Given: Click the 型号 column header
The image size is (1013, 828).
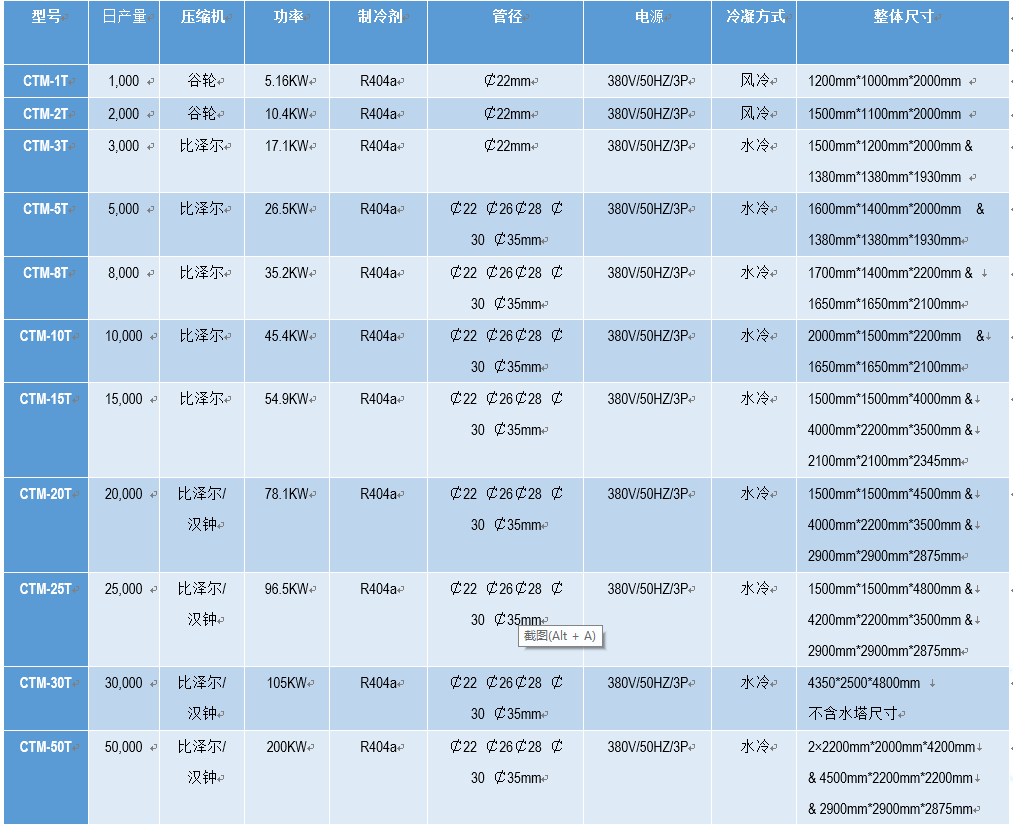Looking at the screenshot, I should coord(45,17).
